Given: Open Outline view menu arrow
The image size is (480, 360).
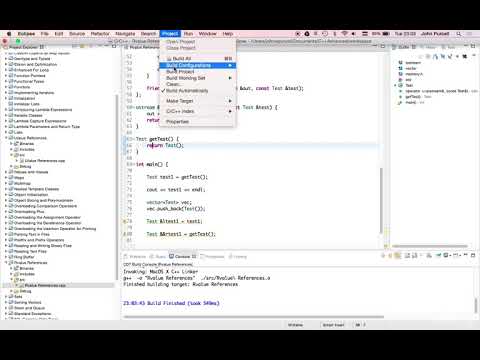Looking at the screenshot, I should point(474,56).
